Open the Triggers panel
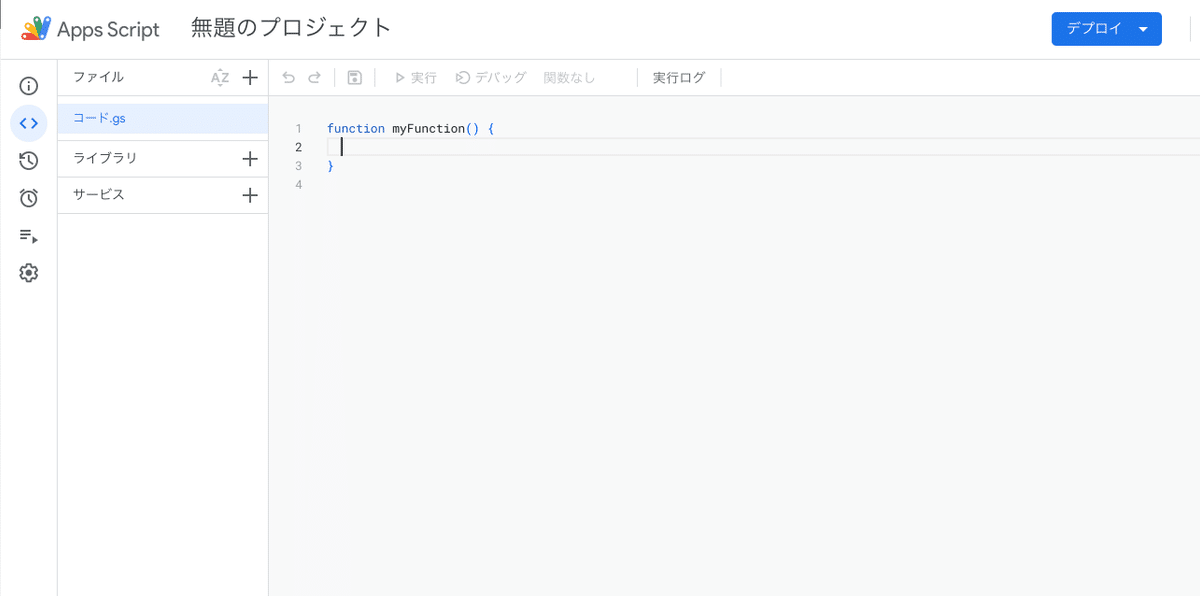Screen dimensions: 1200x596 28,198
